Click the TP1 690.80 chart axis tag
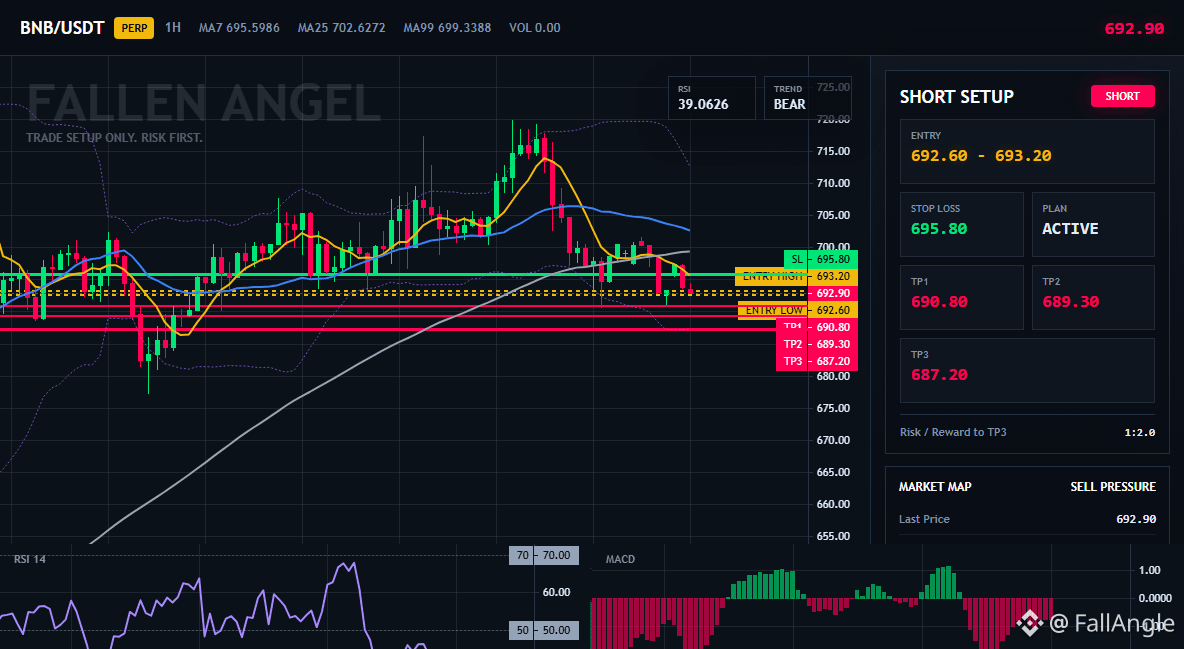The width and height of the screenshot is (1184, 649). coord(817,327)
